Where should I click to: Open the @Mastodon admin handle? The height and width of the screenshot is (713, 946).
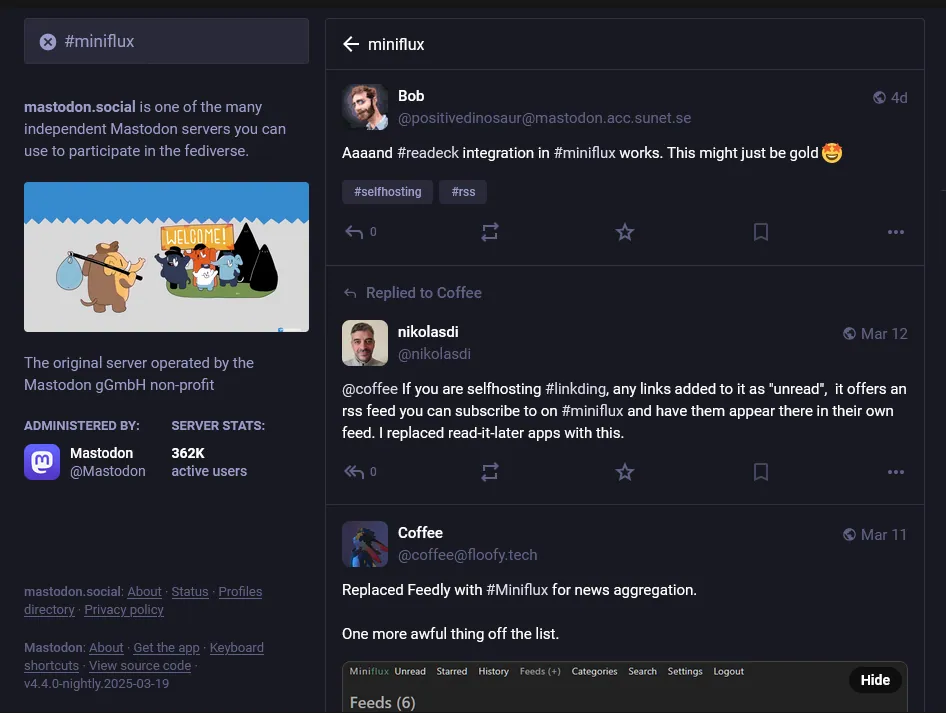[107, 471]
